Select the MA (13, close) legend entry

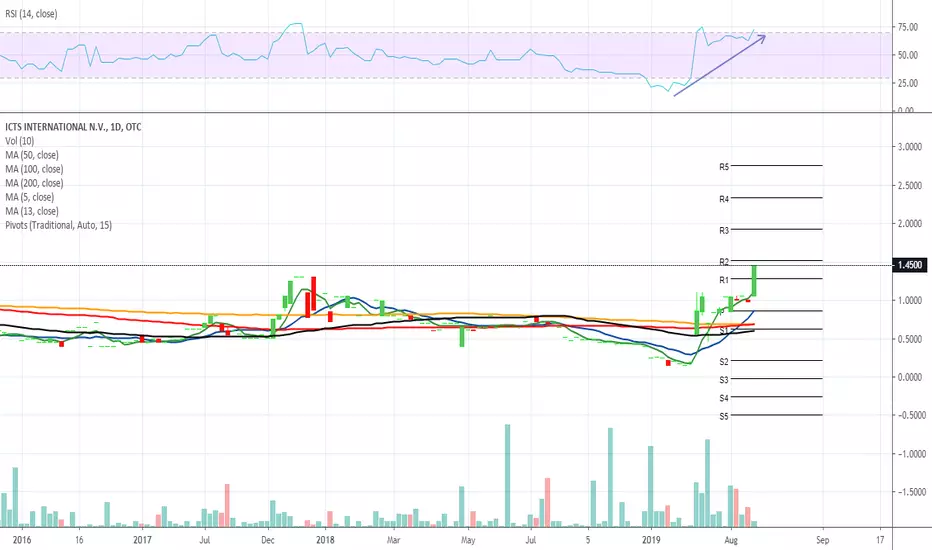(32, 211)
